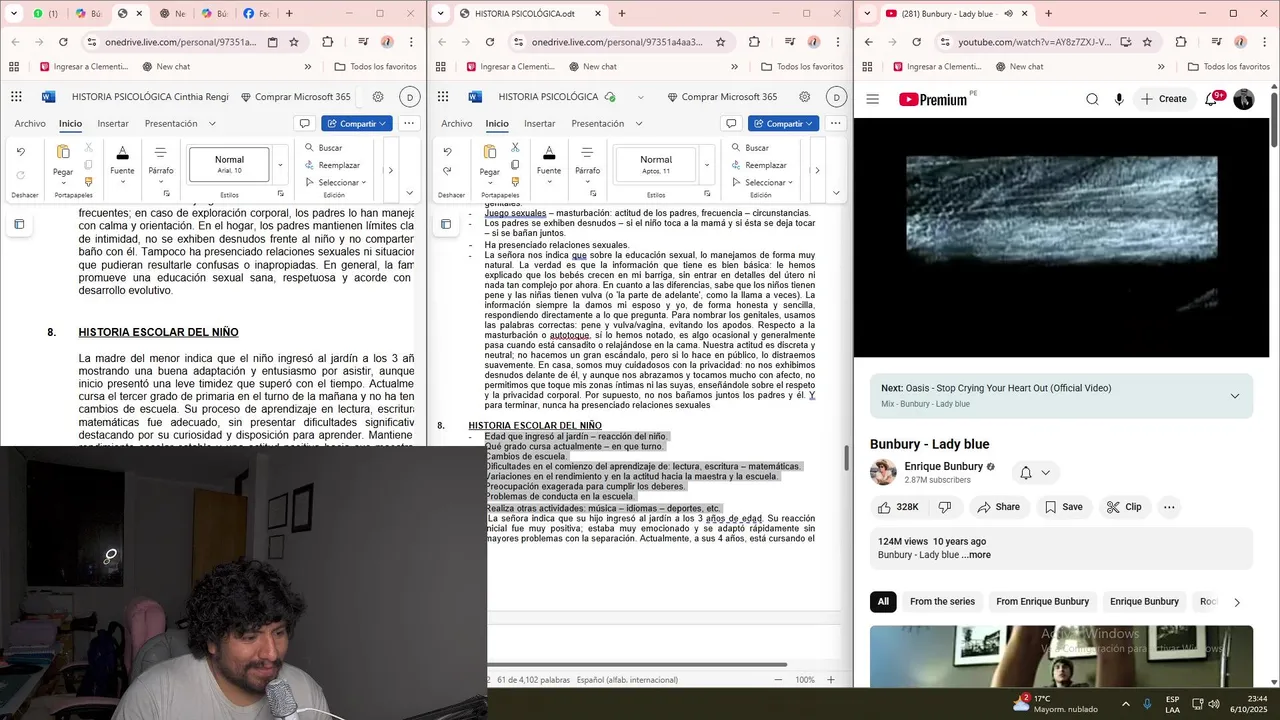Click the YouTube video player frame
1280x720 pixels.
(1061, 237)
